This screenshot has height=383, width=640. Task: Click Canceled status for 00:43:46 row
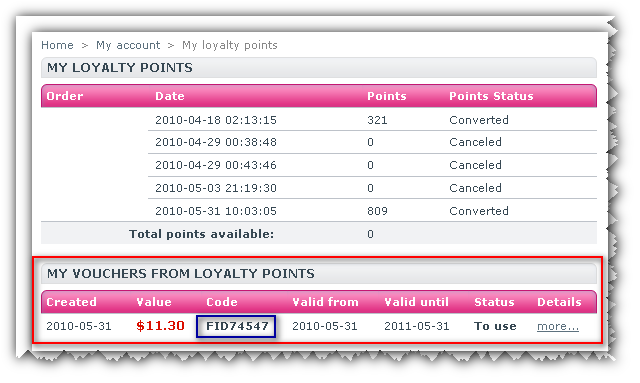tap(475, 165)
